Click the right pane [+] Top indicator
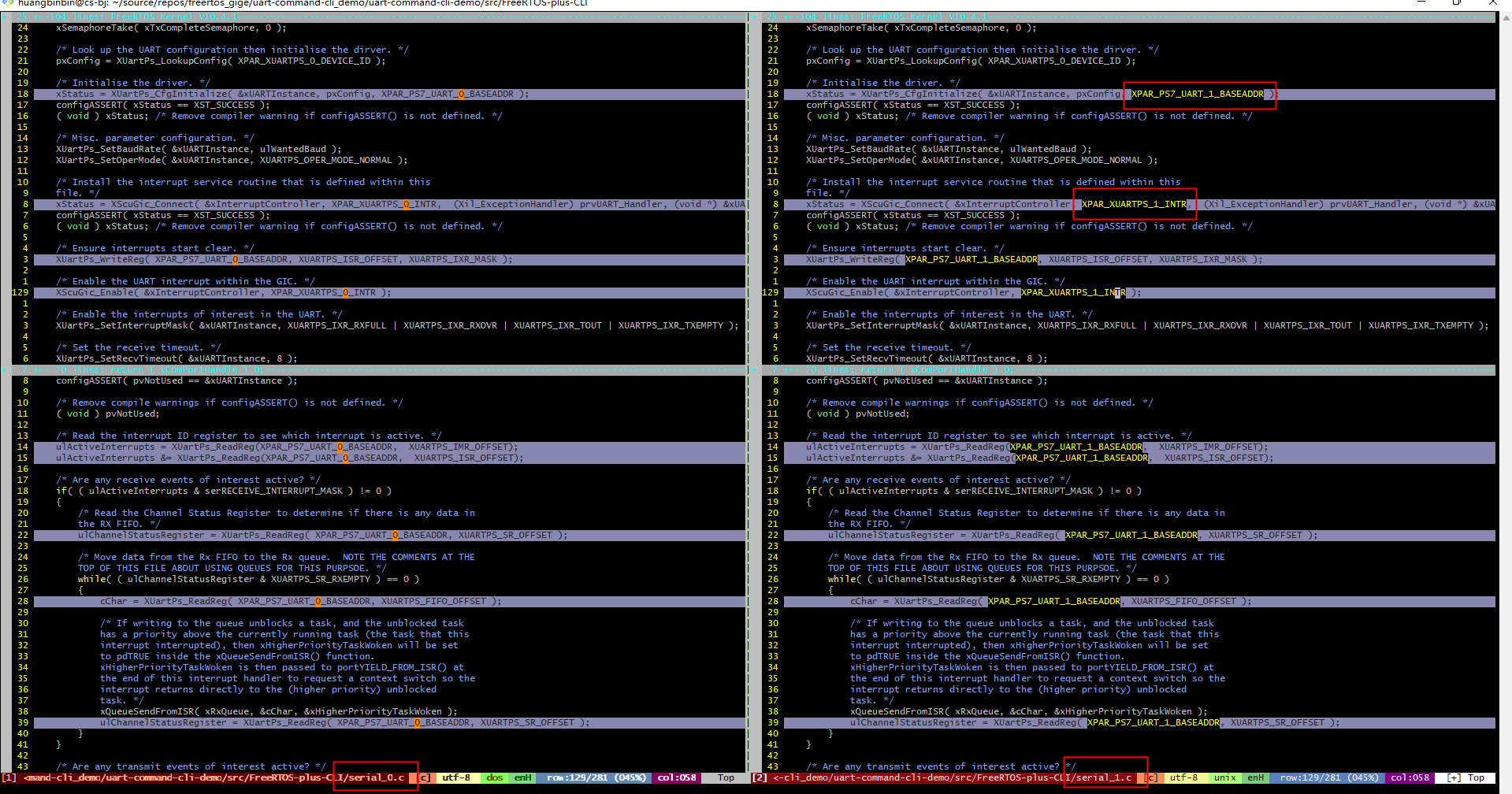Viewport: 1512px width, 794px height. pos(1468,777)
